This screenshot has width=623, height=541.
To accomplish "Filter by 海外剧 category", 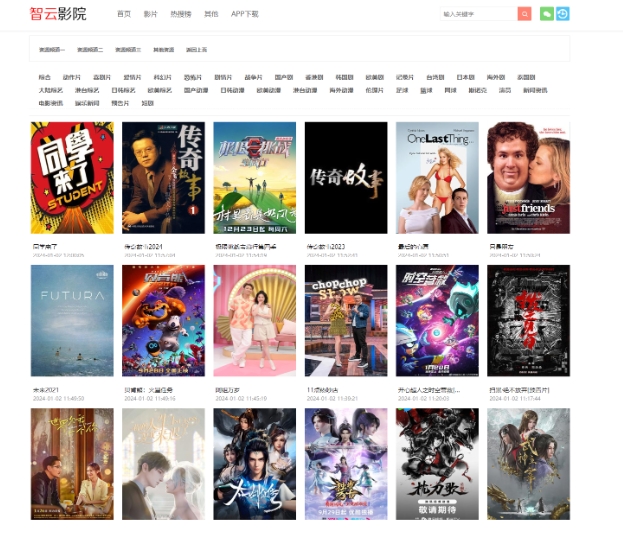I will (496, 77).
